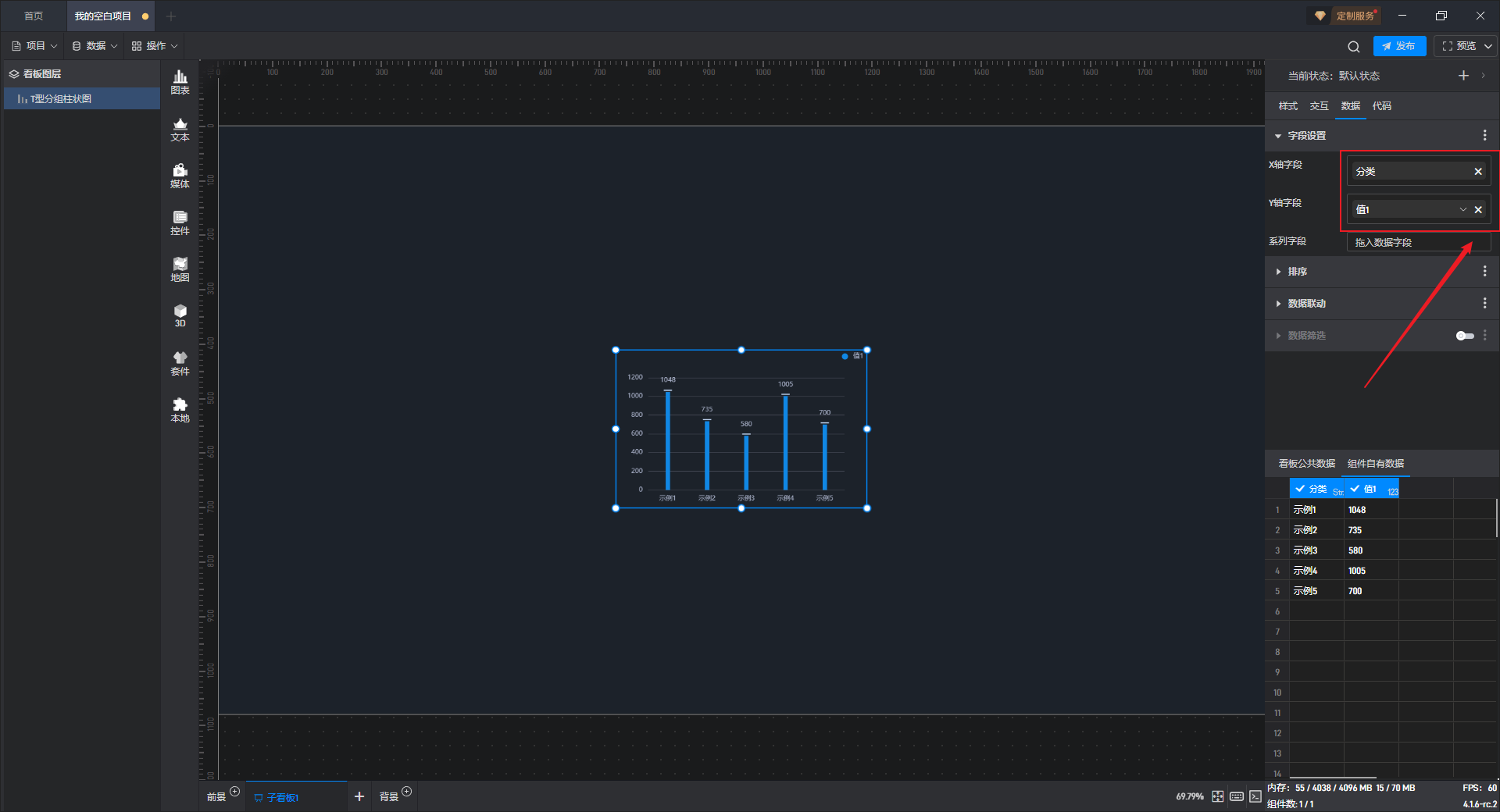Image resolution: width=1500 pixels, height=812 pixels.
Task: Click the 发布 publish button
Action: (x=1399, y=46)
